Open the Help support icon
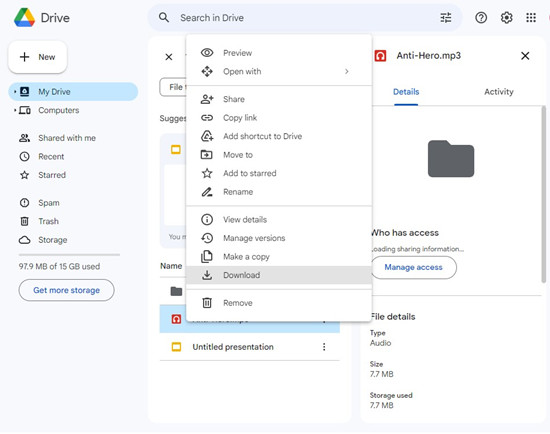This screenshot has width=550, height=434. click(x=481, y=18)
